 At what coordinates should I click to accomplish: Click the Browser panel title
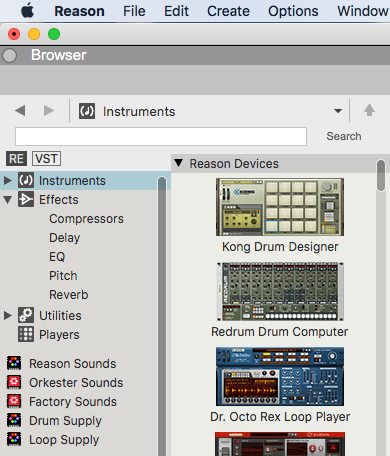59,55
